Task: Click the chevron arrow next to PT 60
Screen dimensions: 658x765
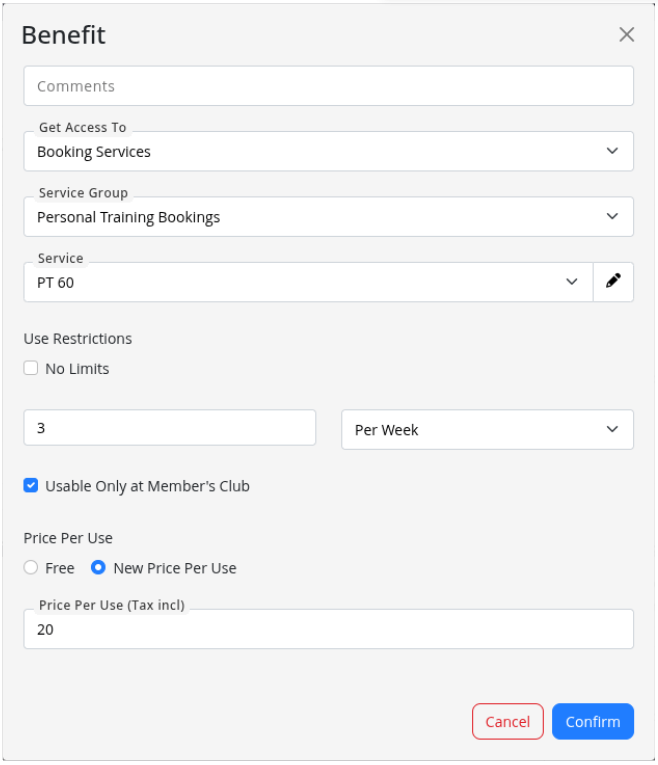Action: tap(572, 282)
